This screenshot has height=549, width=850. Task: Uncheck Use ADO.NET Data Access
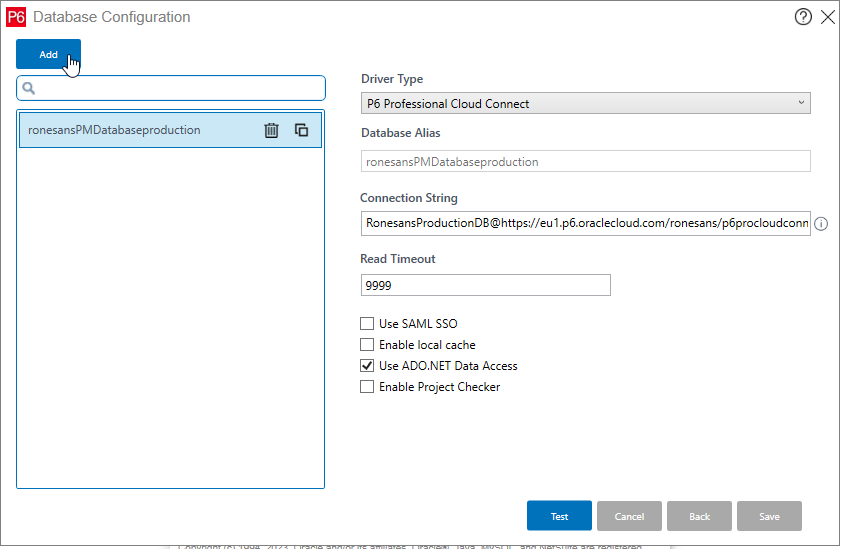(367, 366)
